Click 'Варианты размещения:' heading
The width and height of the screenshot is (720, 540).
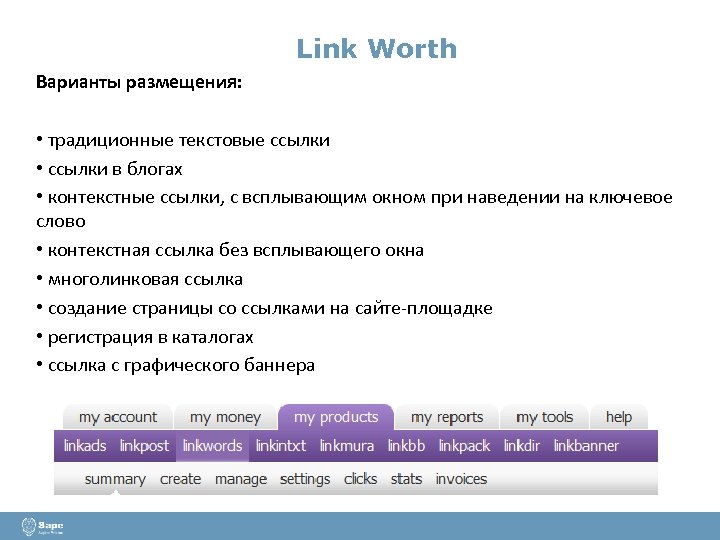139,83
